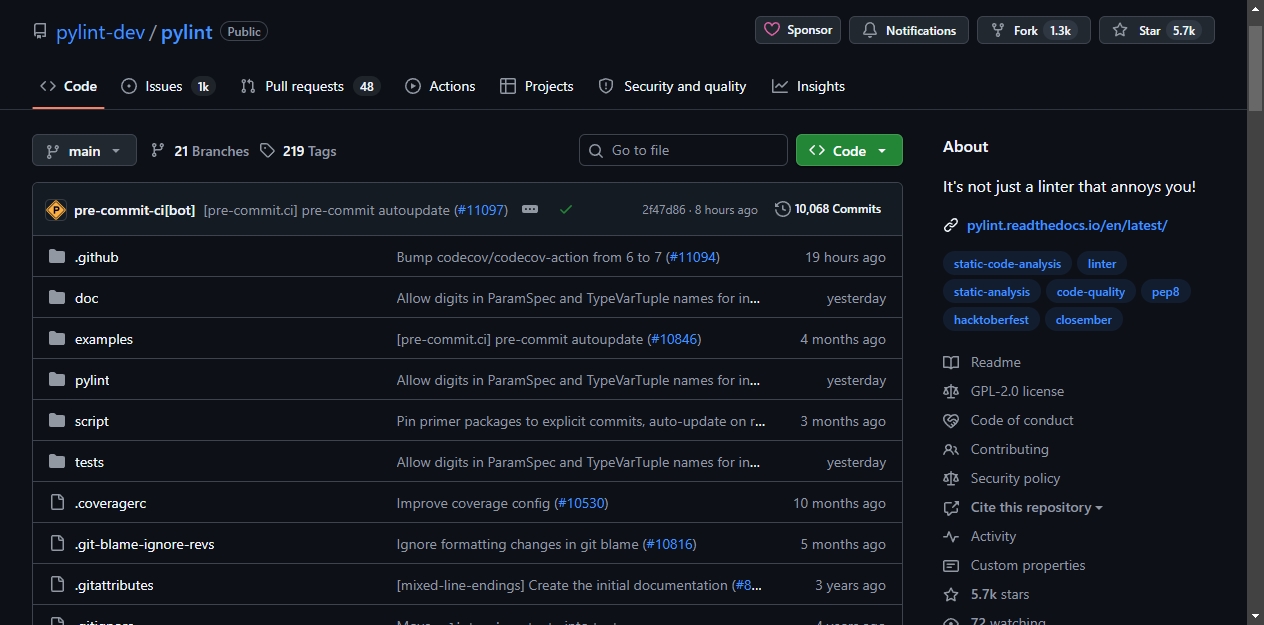Click the people icon beside Contributing
This screenshot has width=1264, height=625.
pyautogui.click(x=951, y=450)
